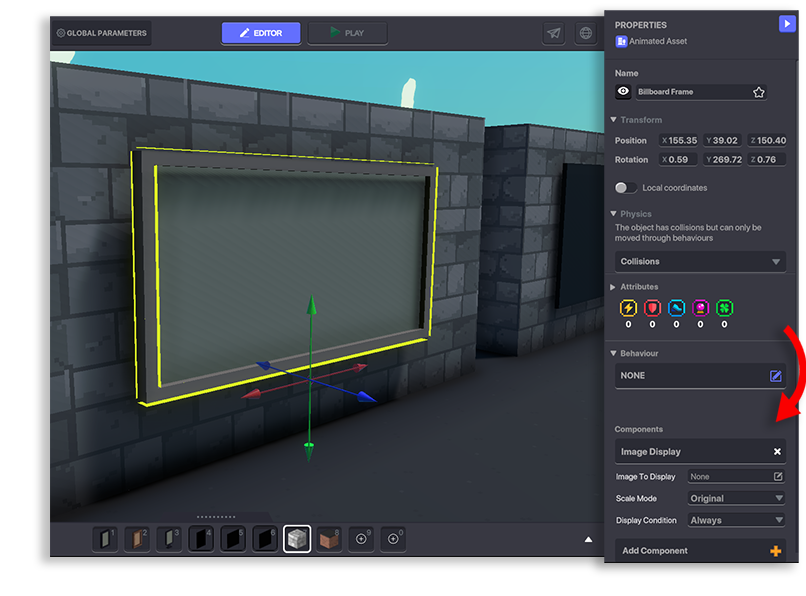This screenshot has width=806, height=596.
Task: Switch to Play mode tab
Action: point(346,33)
